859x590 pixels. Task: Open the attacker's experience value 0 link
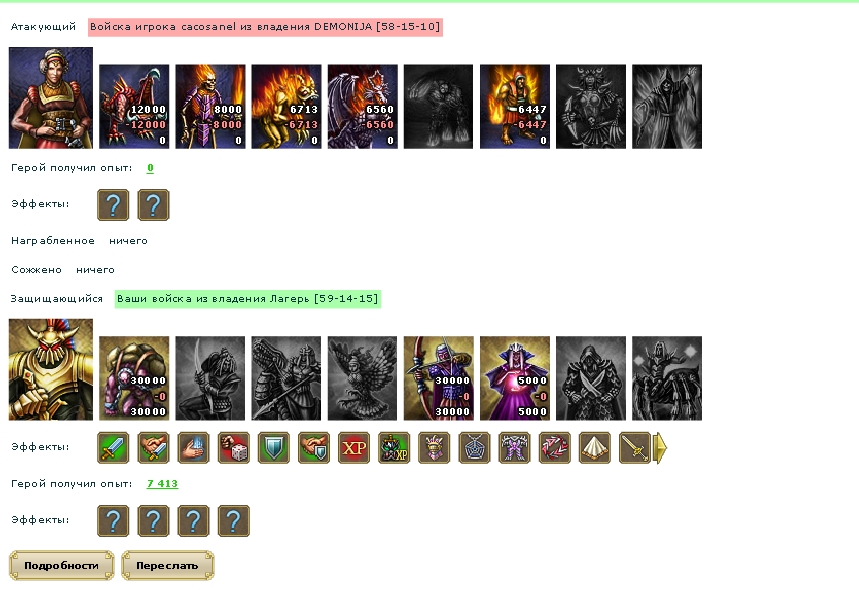[x=150, y=168]
